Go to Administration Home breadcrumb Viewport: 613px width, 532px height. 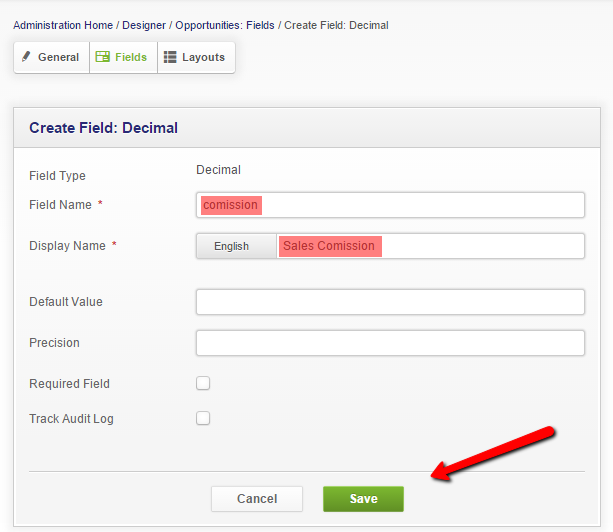coord(63,25)
